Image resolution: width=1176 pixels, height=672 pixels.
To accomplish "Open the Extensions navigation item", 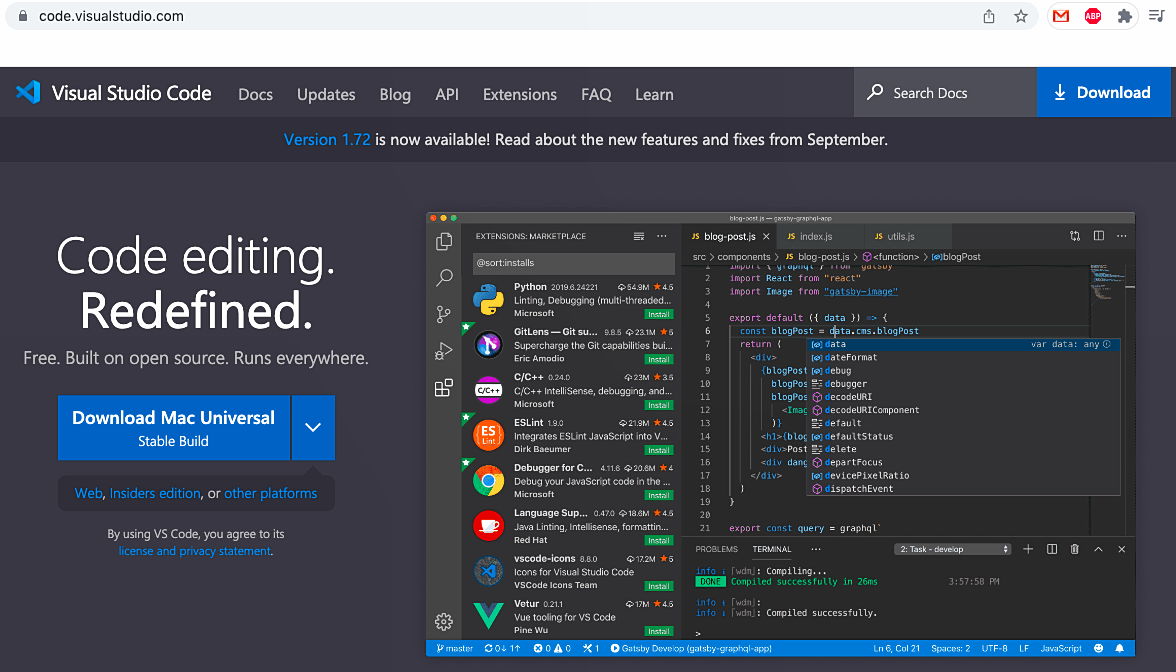I will click(519, 94).
